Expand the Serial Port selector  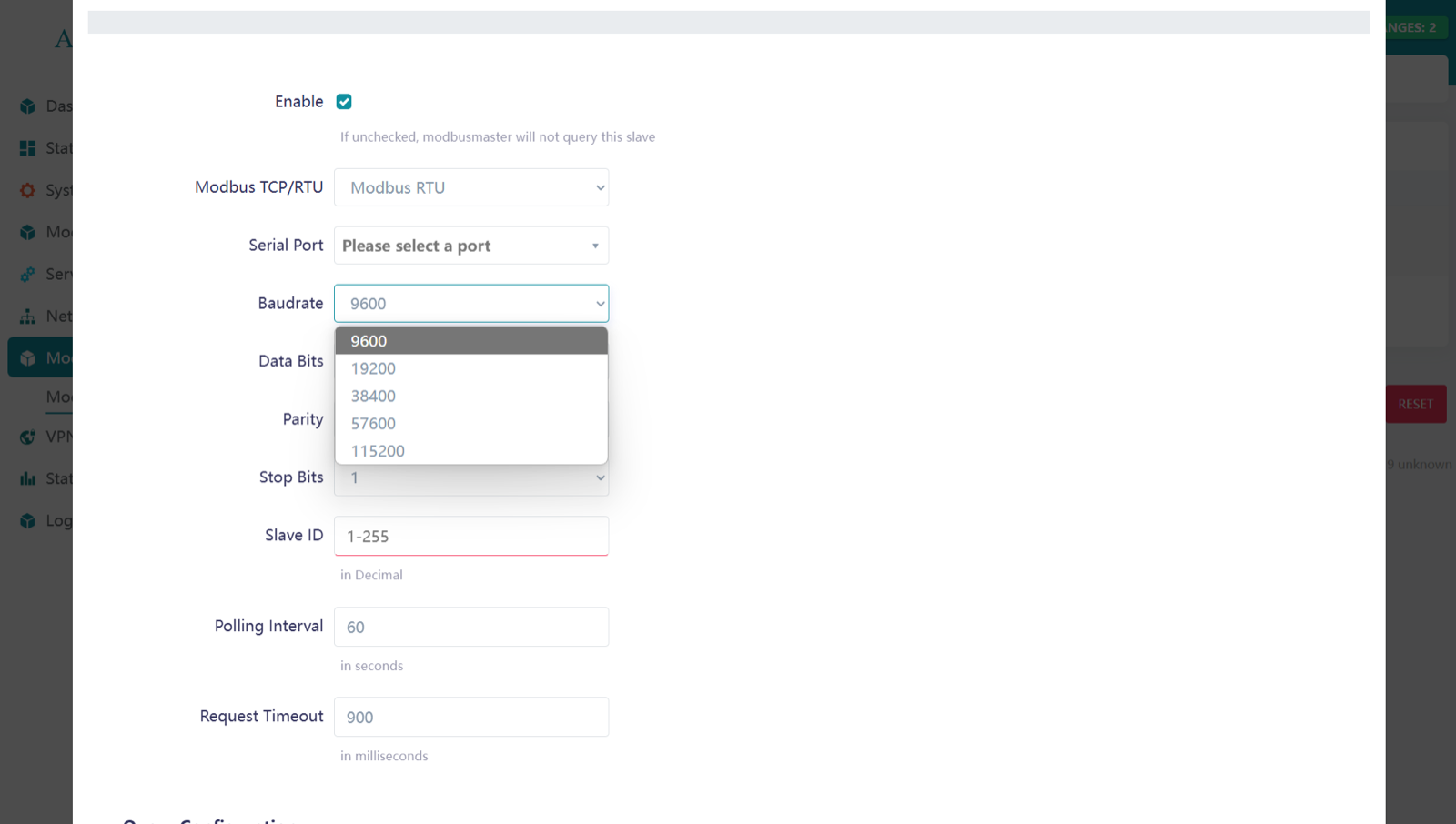[x=470, y=245]
